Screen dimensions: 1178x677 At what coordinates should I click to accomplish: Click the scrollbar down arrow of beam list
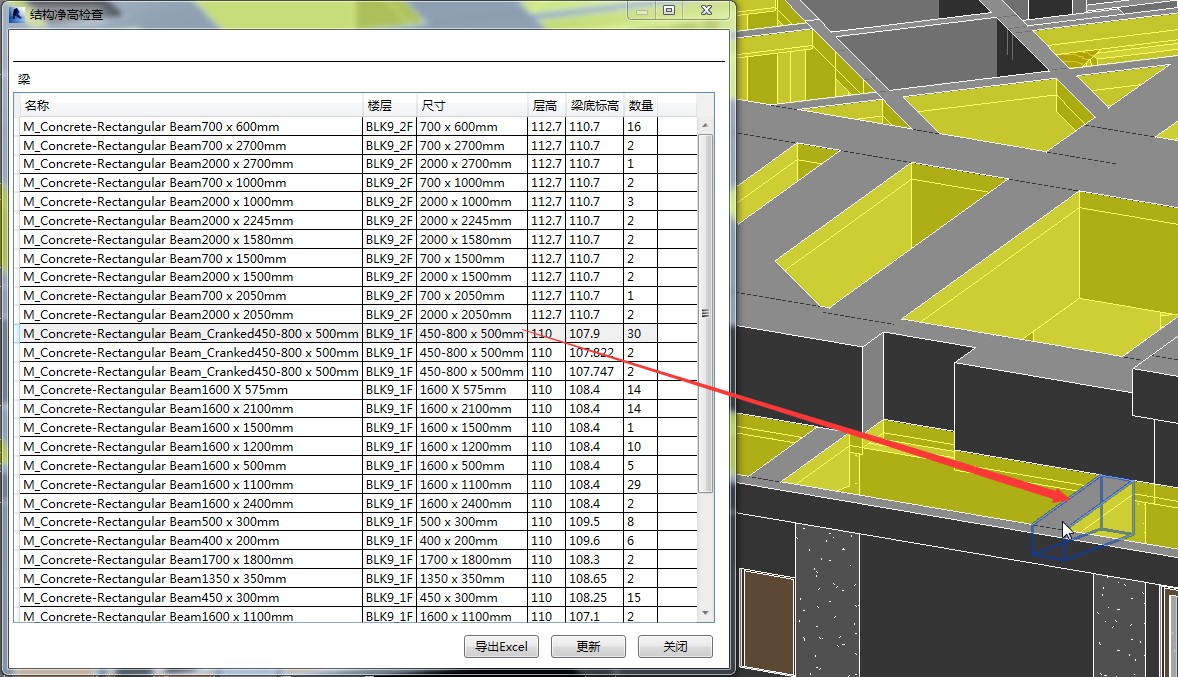706,613
